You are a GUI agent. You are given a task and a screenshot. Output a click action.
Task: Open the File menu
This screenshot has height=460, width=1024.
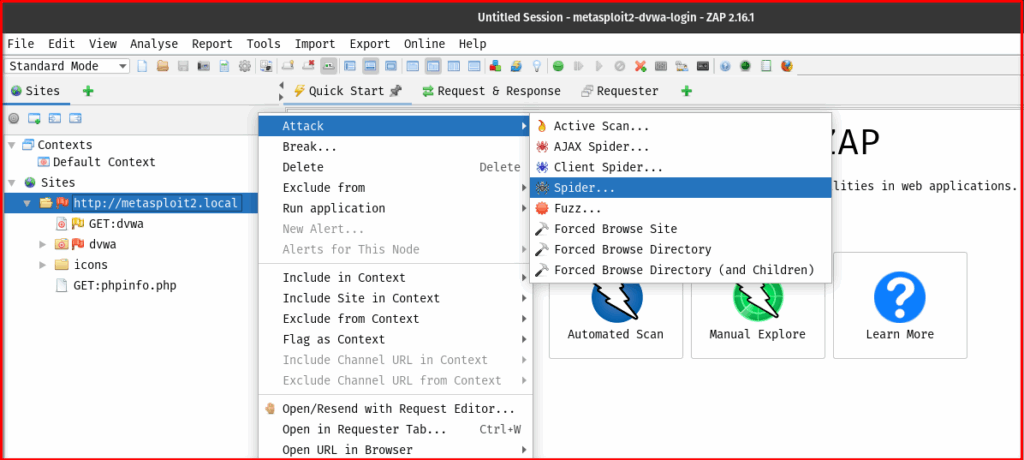21,44
